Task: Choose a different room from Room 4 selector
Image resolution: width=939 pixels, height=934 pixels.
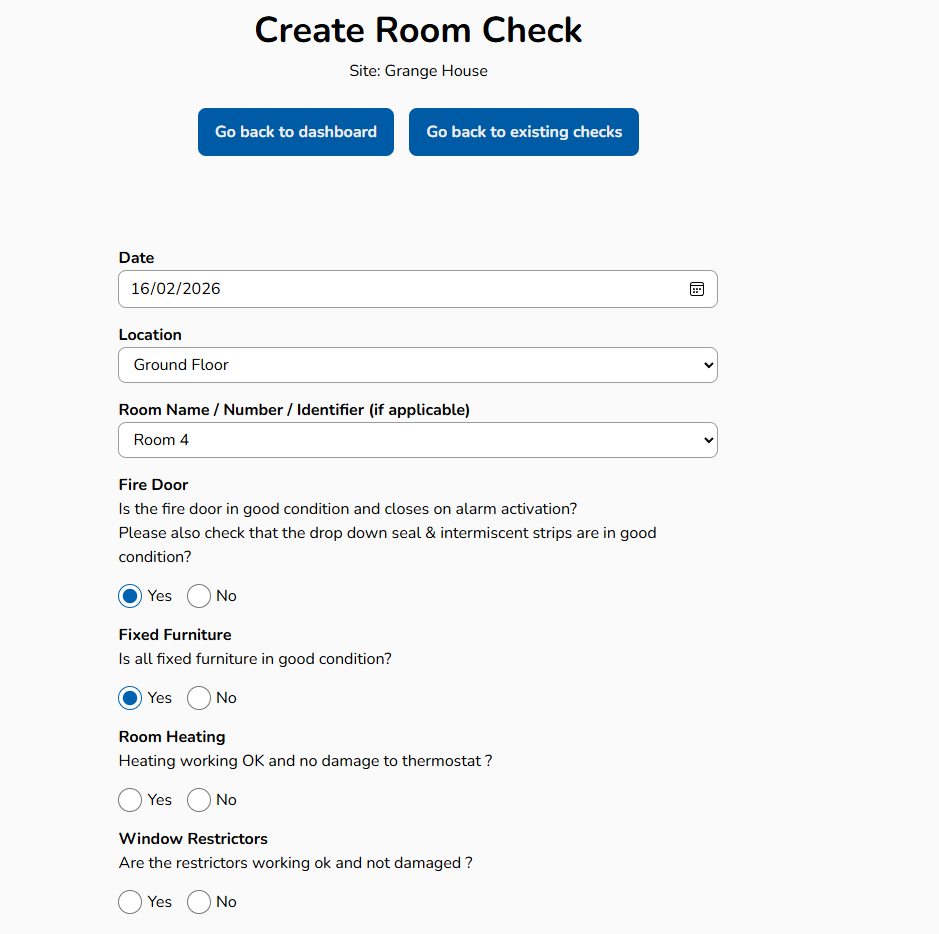Action: point(417,440)
